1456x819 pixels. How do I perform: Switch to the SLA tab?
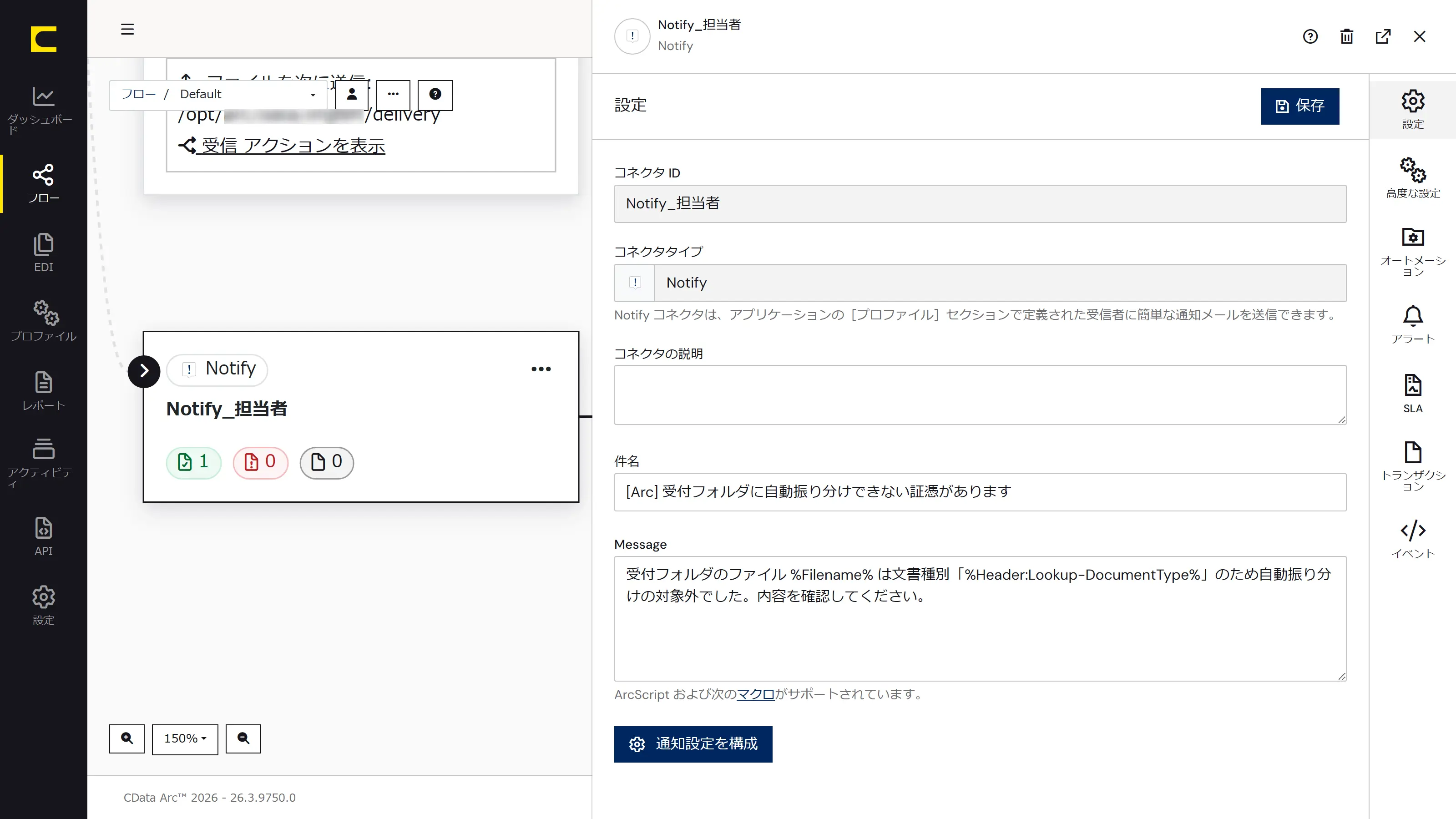point(1412,394)
